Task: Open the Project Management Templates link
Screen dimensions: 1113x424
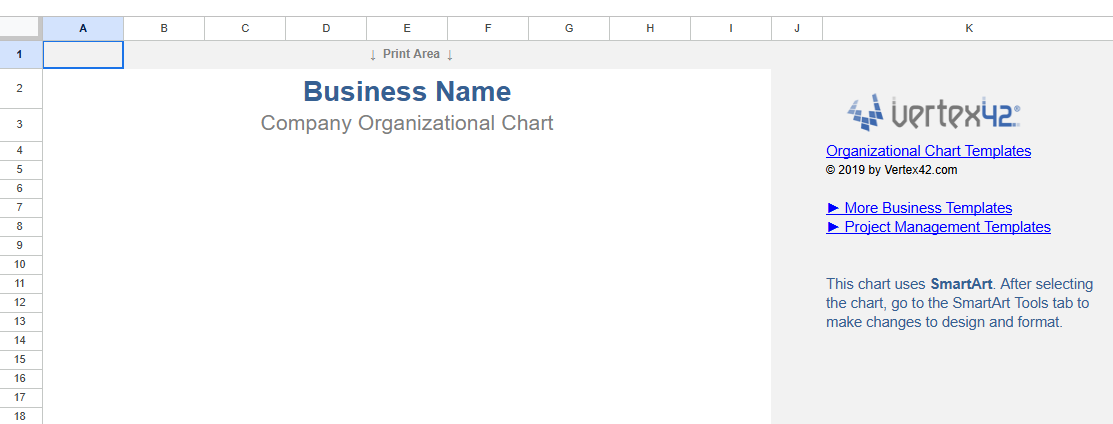Action: (x=938, y=227)
